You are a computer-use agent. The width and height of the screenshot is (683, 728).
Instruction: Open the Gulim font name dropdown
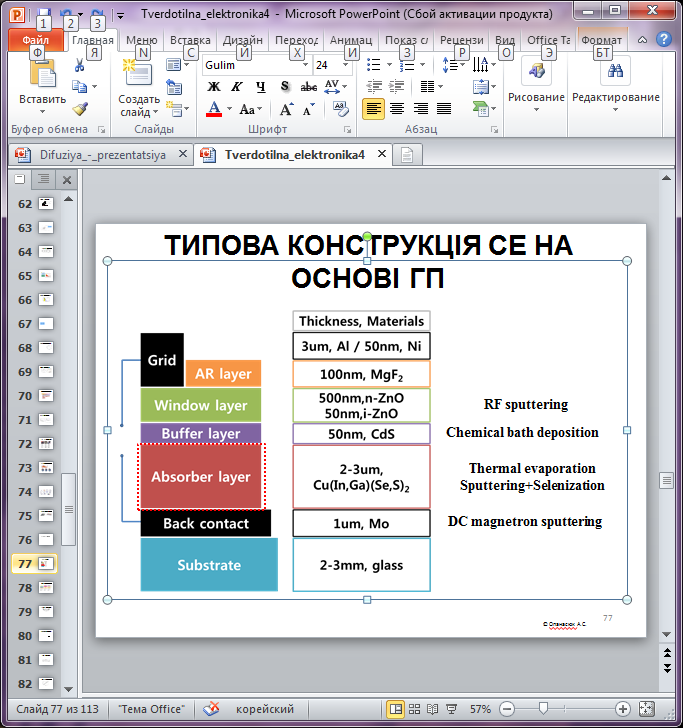[304, 65]
